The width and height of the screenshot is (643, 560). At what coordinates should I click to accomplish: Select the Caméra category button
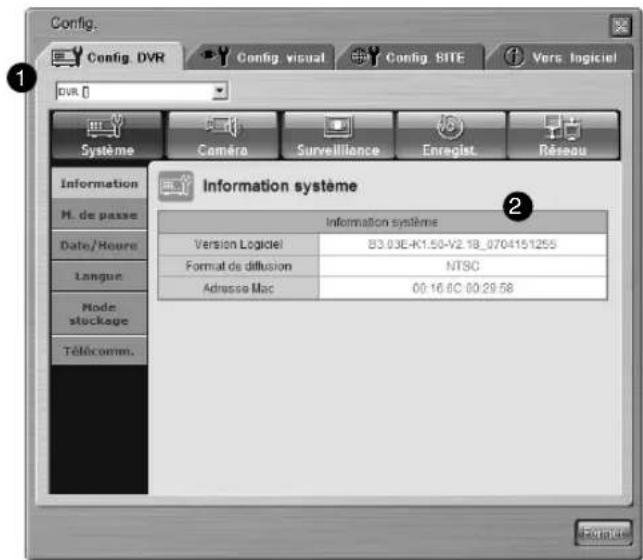223,135
